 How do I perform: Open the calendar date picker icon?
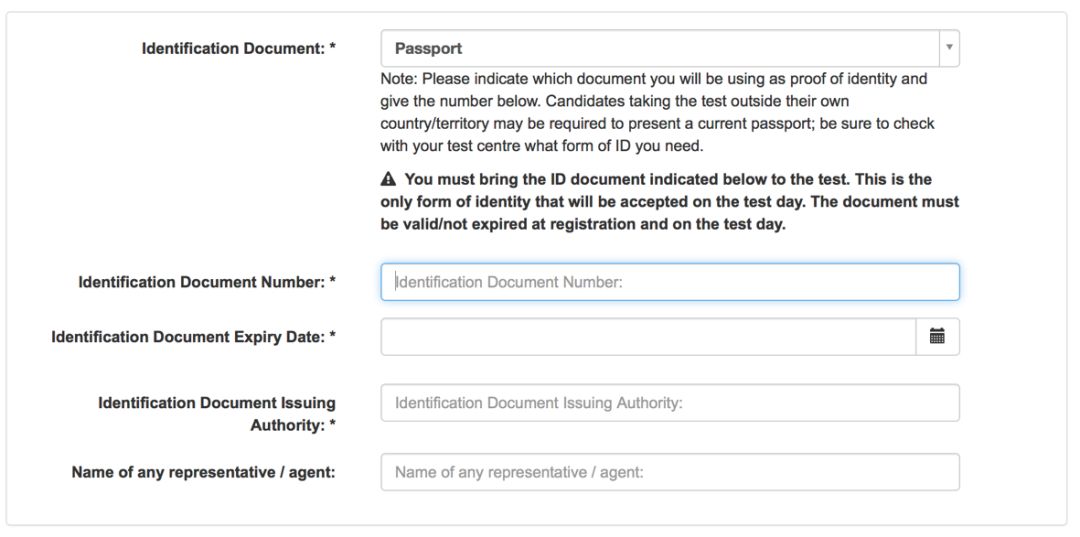pyautogui.click(x=937, y=337)
